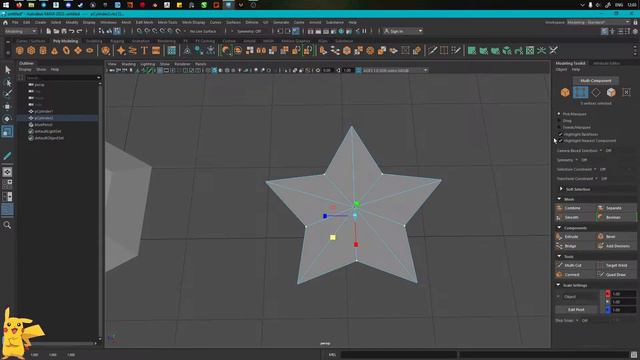Open the Edit Mesh menu
The height and width of the screenshot is (360, 640).
(144, 22)
